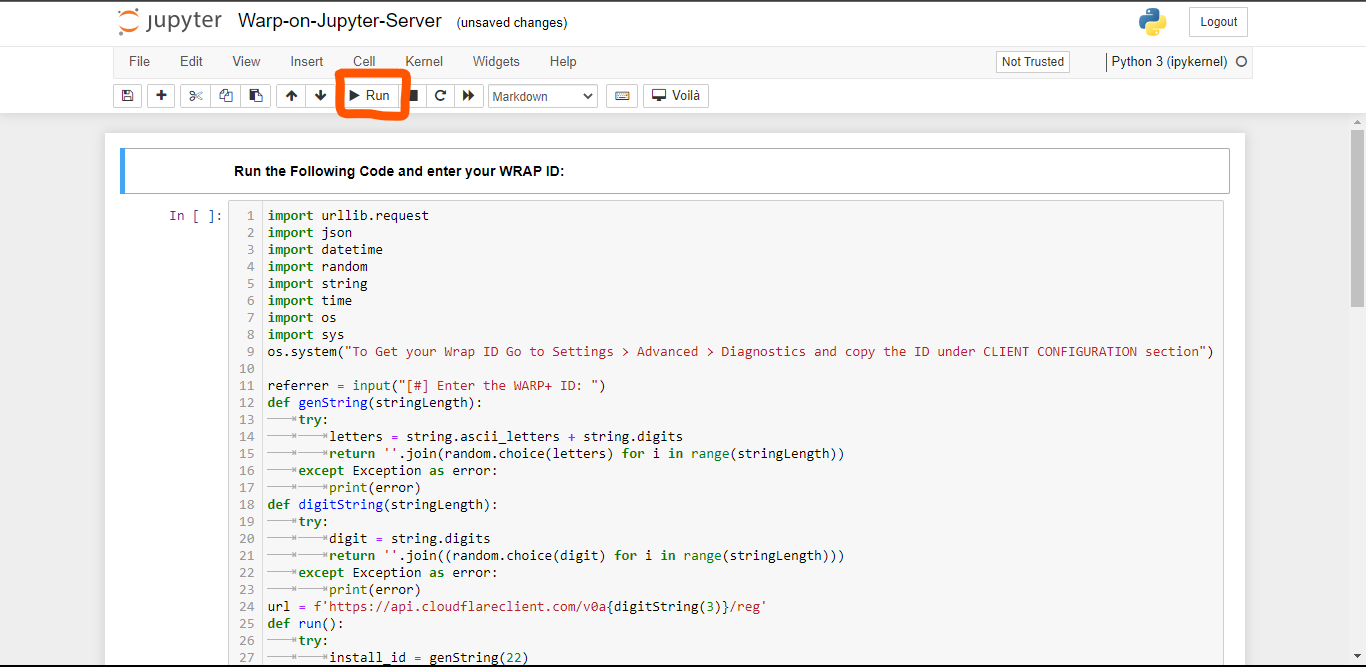
Task: Copy selected cells icon
Action: (225, 96)
